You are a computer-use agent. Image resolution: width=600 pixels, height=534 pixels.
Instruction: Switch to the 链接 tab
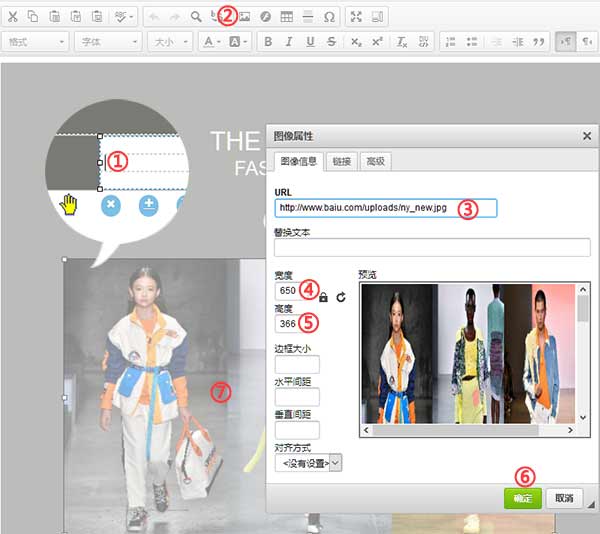(x=341, y=161)
